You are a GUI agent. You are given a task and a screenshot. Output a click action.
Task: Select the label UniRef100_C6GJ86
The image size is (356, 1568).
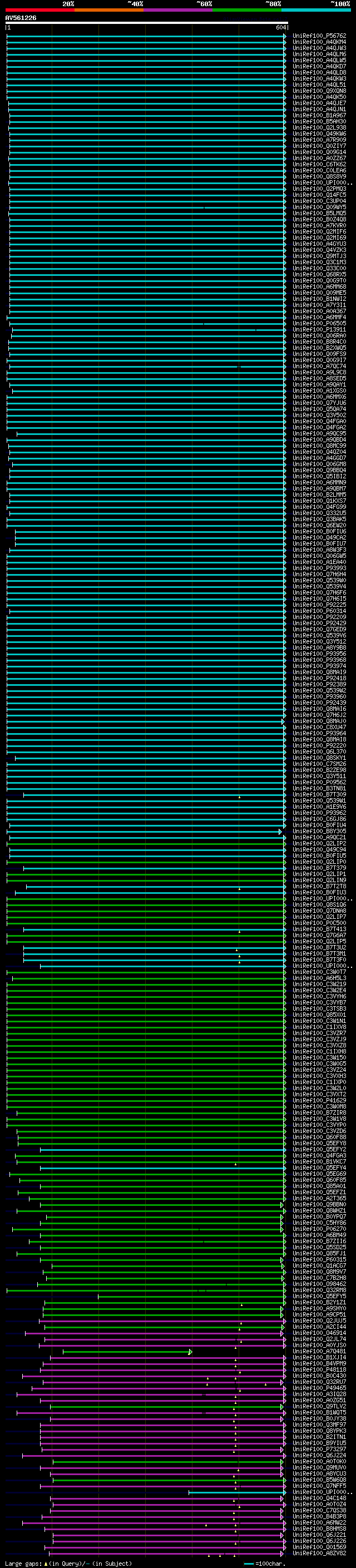click(319, 819)
